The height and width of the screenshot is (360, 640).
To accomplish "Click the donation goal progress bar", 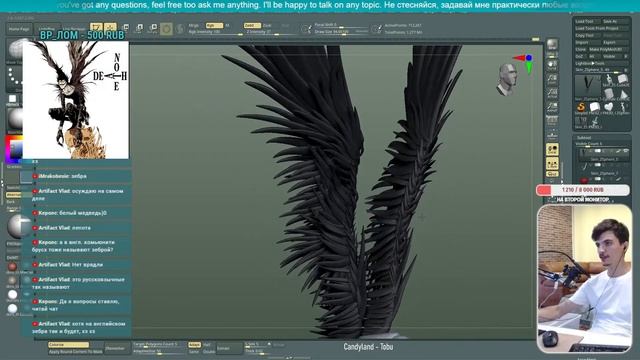I will tap(582, 190).
